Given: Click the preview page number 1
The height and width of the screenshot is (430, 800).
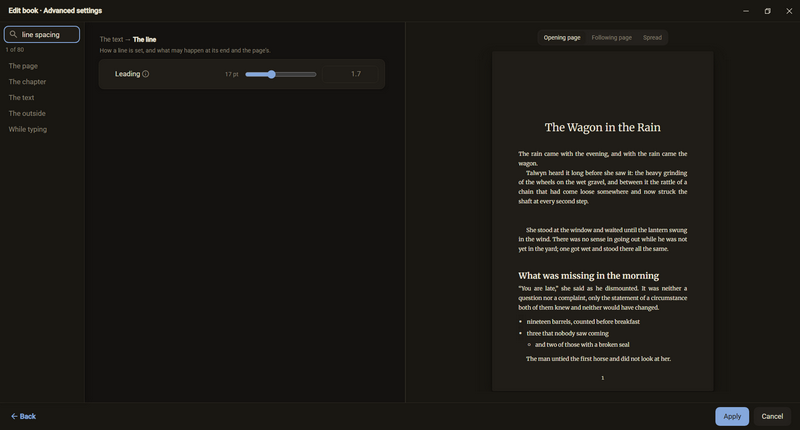Looking at the screenshot, I should (603, 378).
